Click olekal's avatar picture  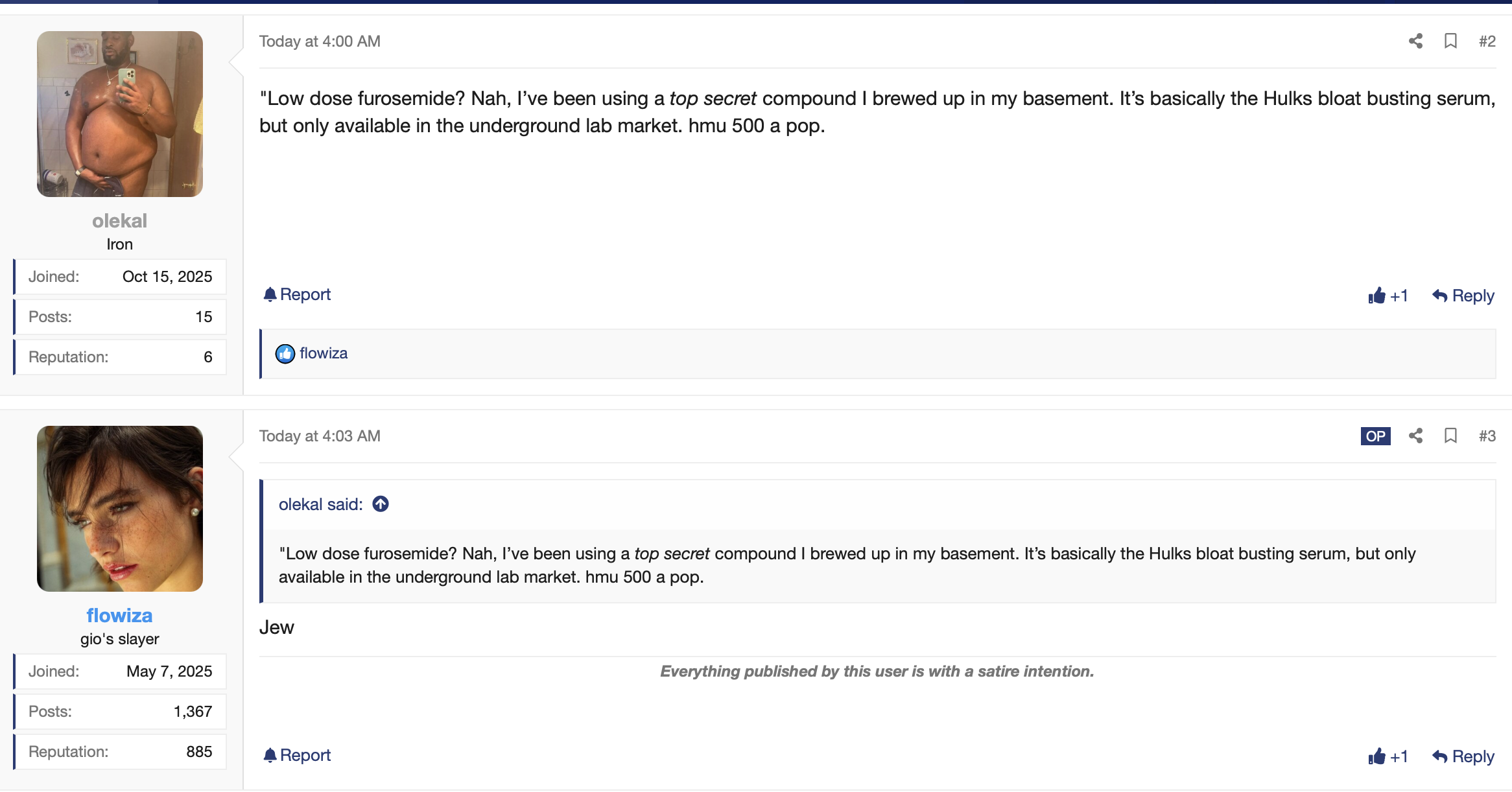(119, 114)
